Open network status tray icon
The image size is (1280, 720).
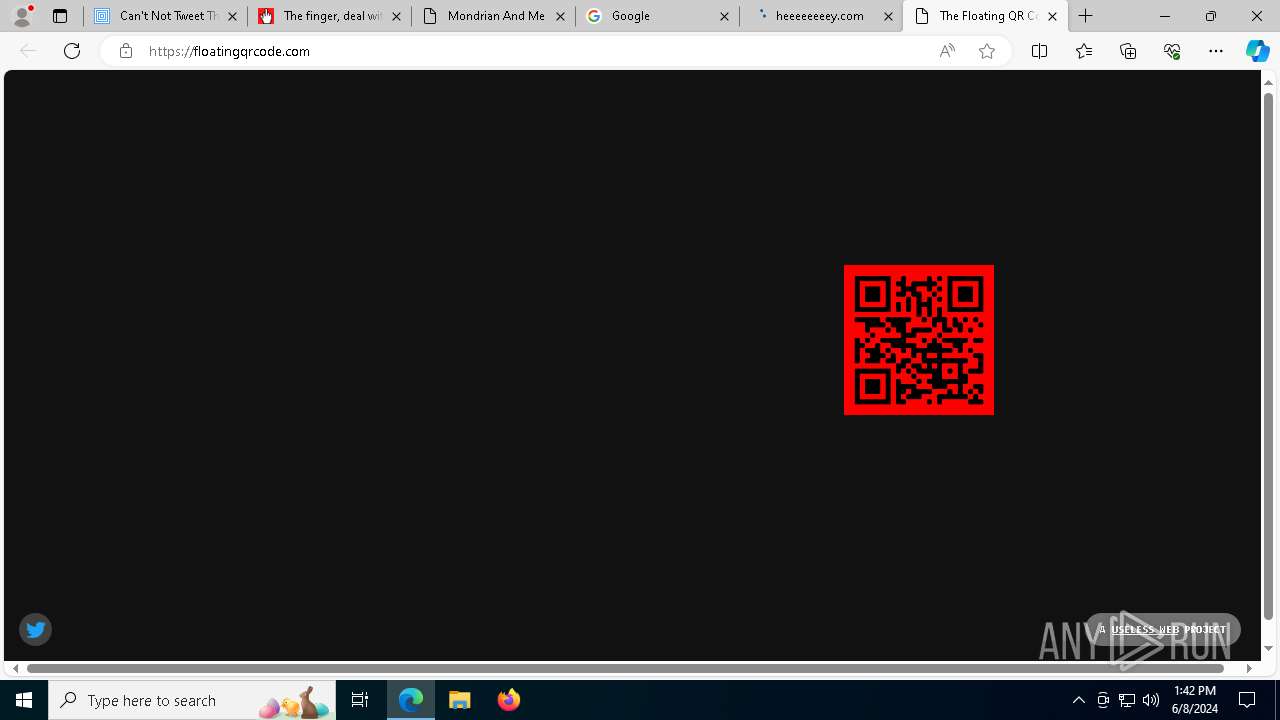(x=1127, y=700)
